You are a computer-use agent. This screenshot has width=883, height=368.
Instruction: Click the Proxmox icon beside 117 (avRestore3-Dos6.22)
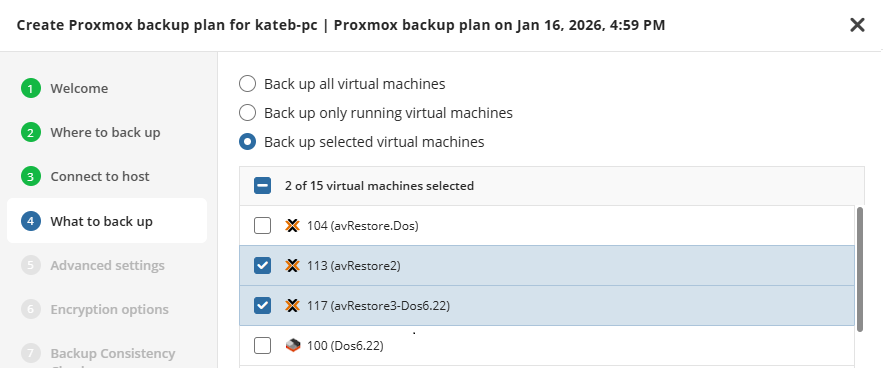coord(292,305)
